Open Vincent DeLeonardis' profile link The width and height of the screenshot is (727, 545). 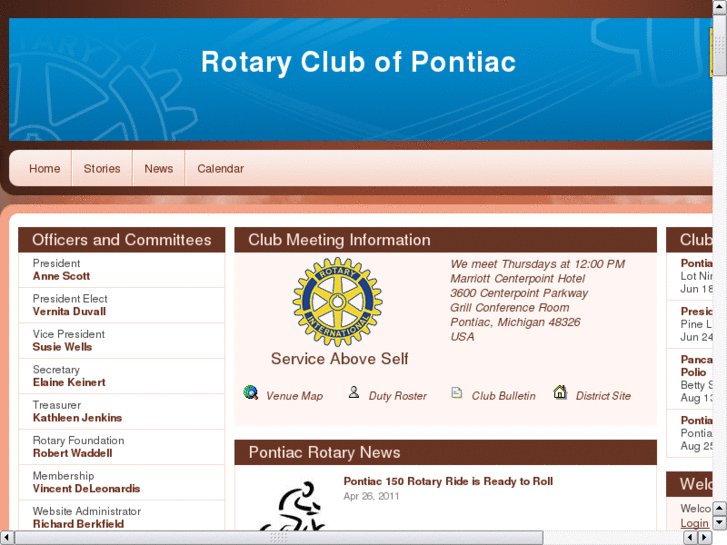click(x=86, y=488)
